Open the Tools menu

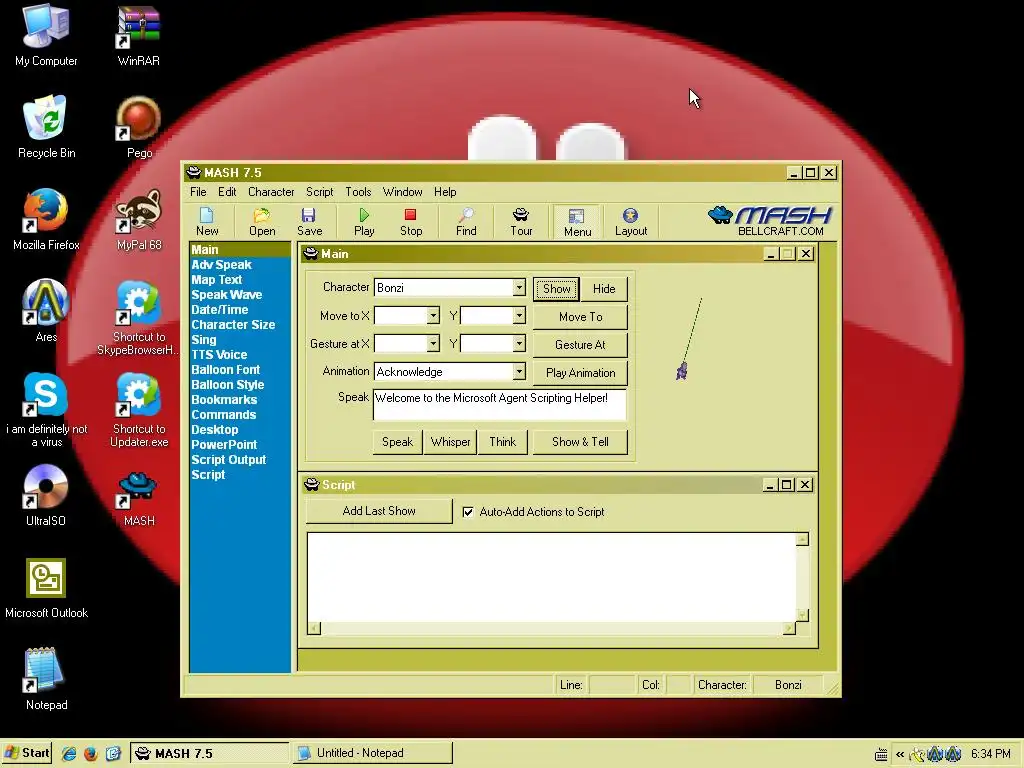pyautogui.click(x=358, y=192)
